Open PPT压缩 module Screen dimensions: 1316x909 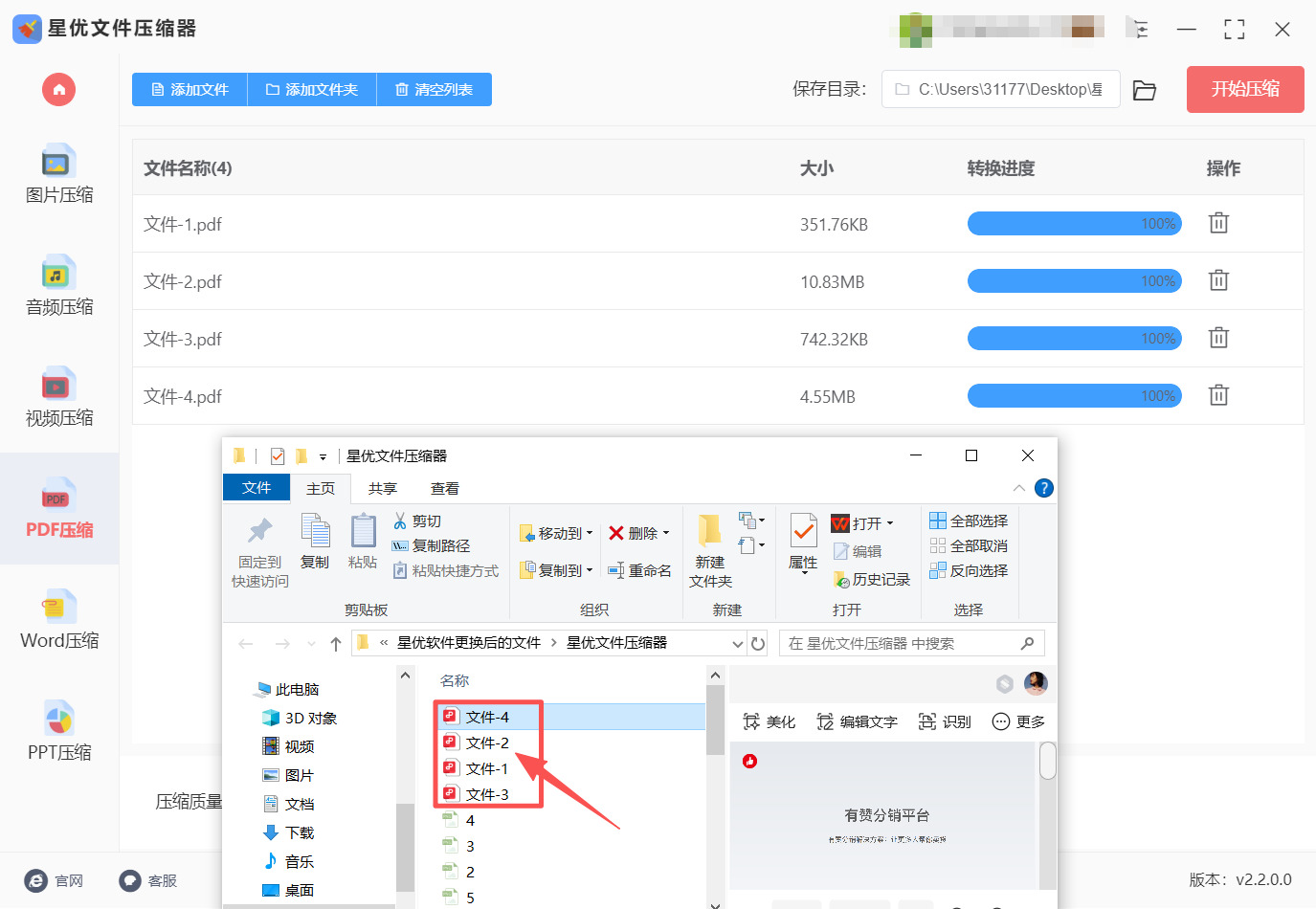pos(59,732)
